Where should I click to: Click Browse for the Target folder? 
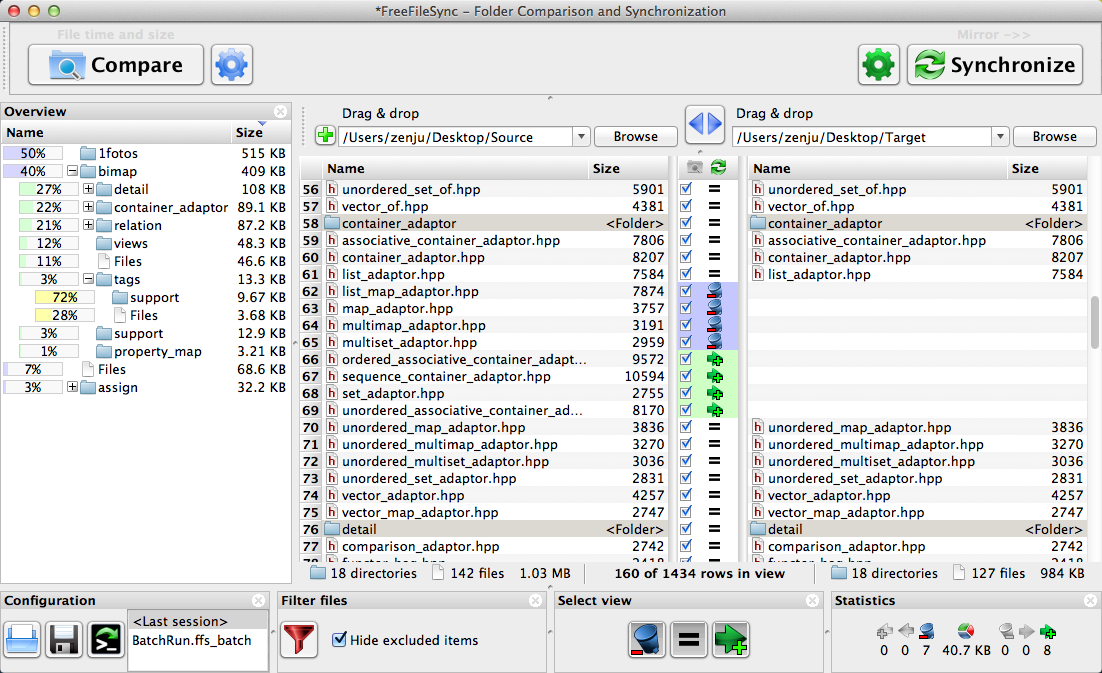1054,137
